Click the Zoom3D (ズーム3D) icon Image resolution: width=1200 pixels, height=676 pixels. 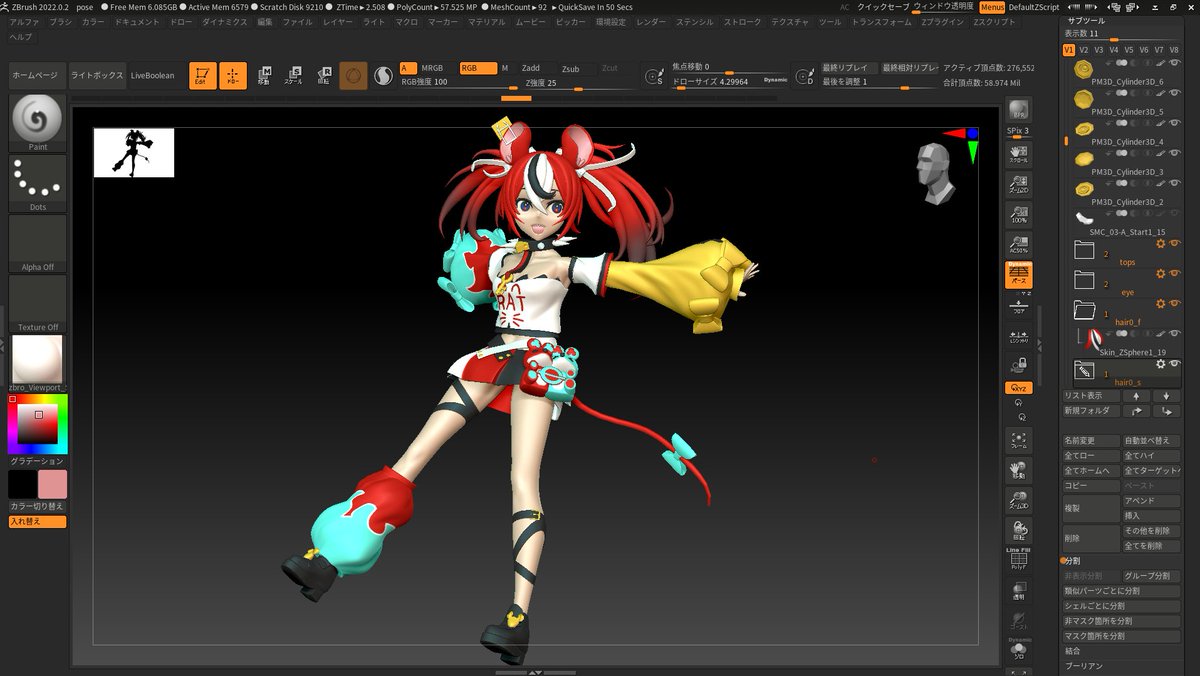1018,500
